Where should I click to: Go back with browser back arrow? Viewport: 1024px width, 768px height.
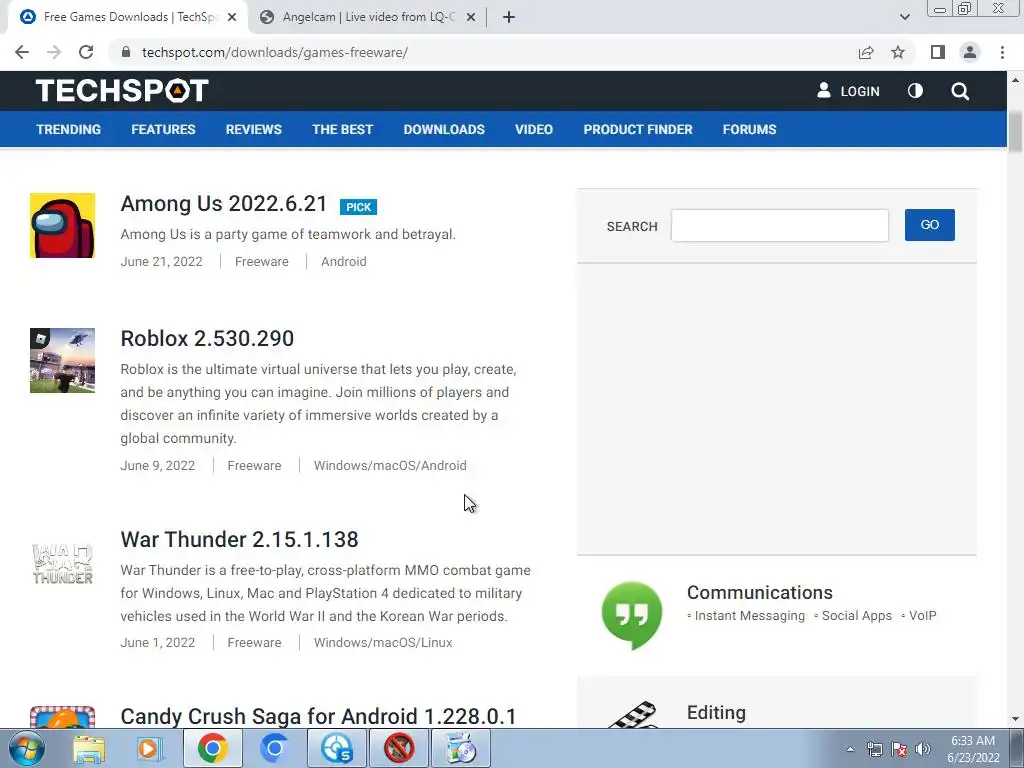(22, 52)
